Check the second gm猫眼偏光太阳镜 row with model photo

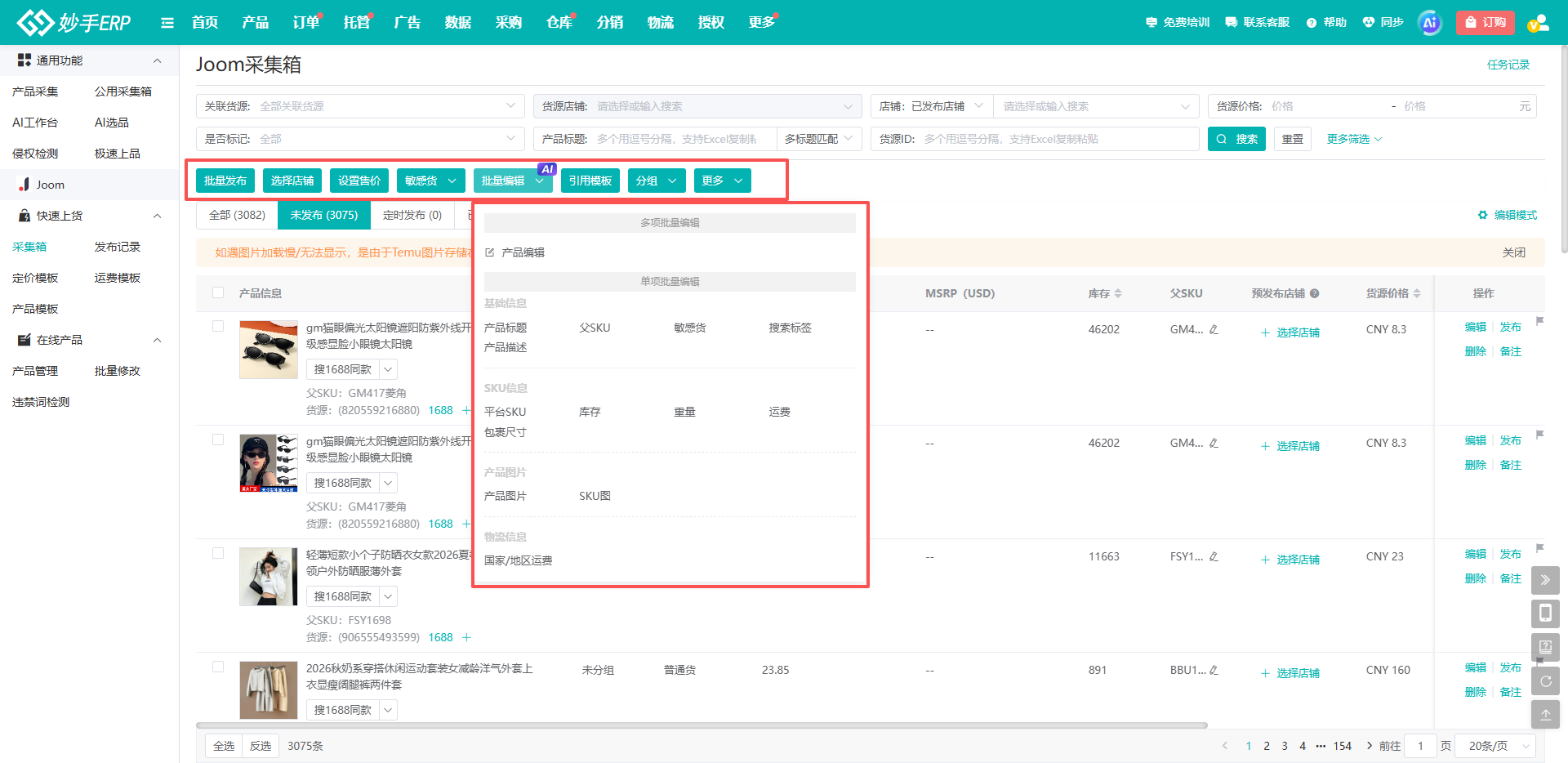click(x=218, y=440)
